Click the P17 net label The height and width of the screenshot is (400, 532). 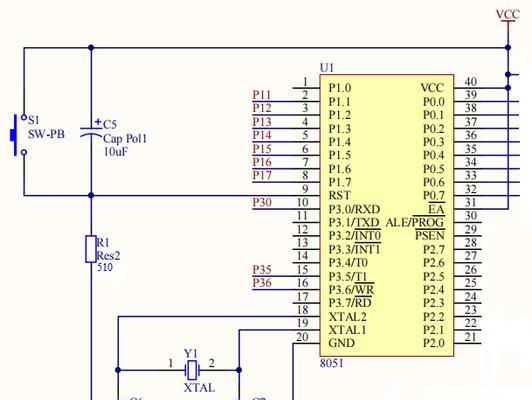[262, 175]
